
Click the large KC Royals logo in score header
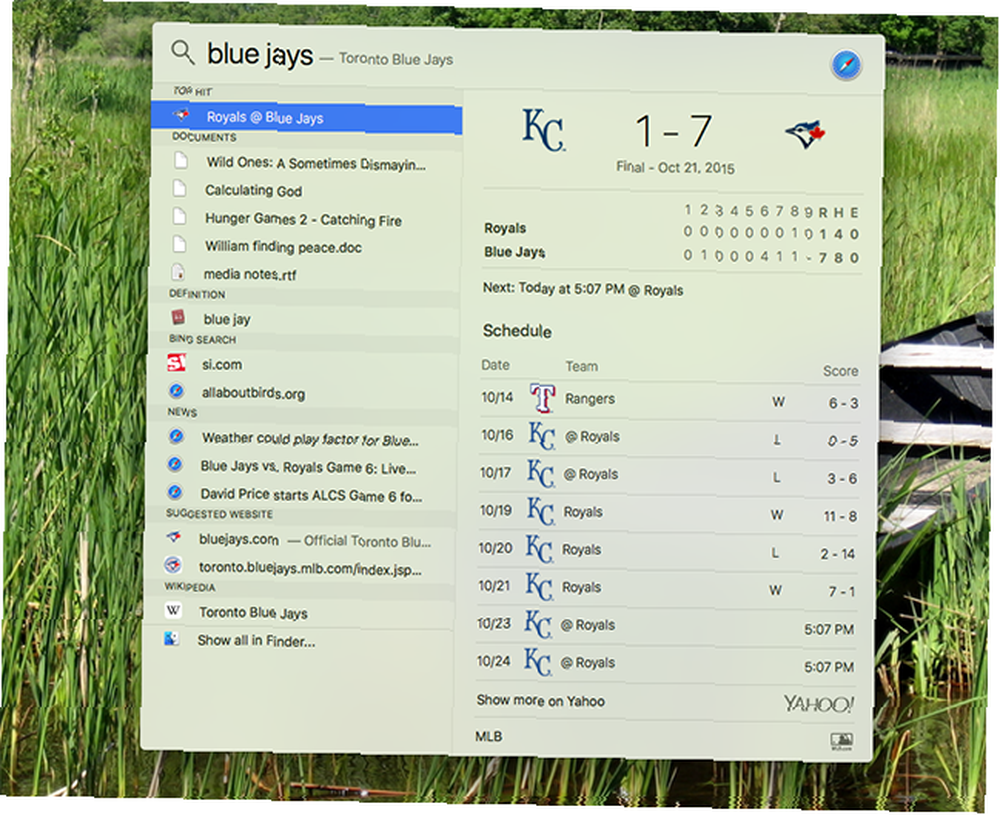point(543,130)
